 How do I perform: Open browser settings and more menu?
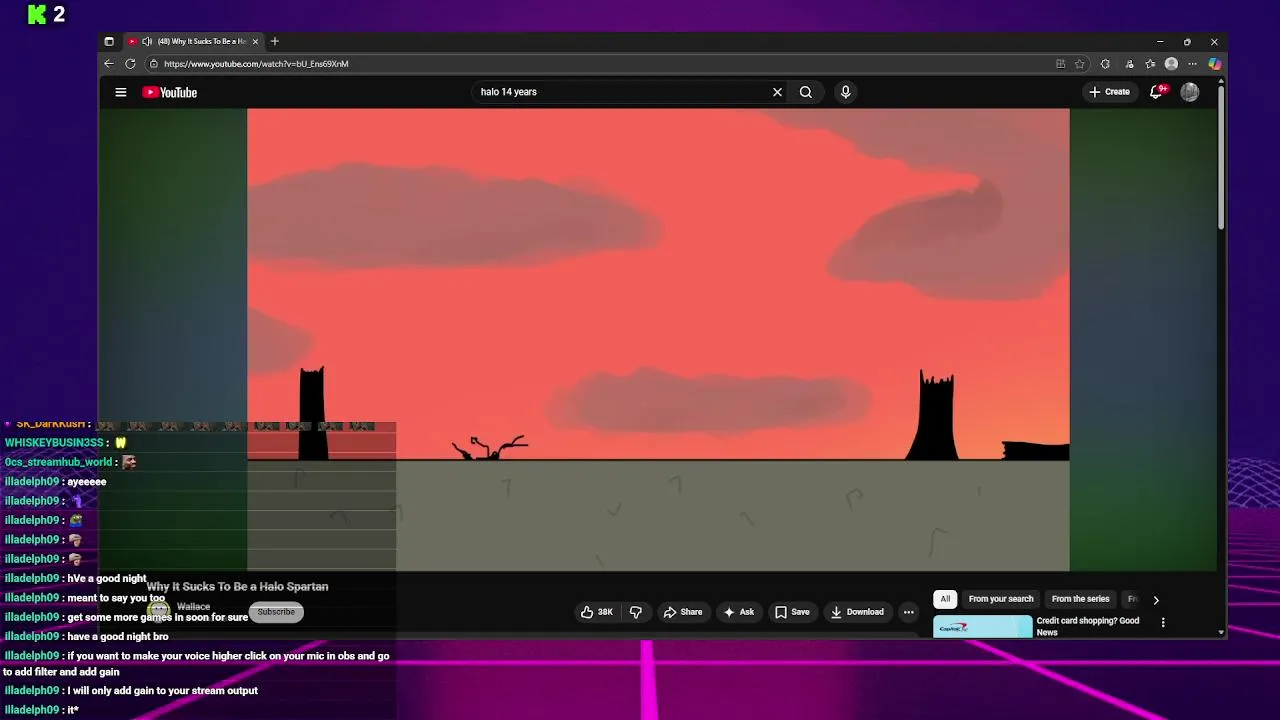[x=1192, y=64]
